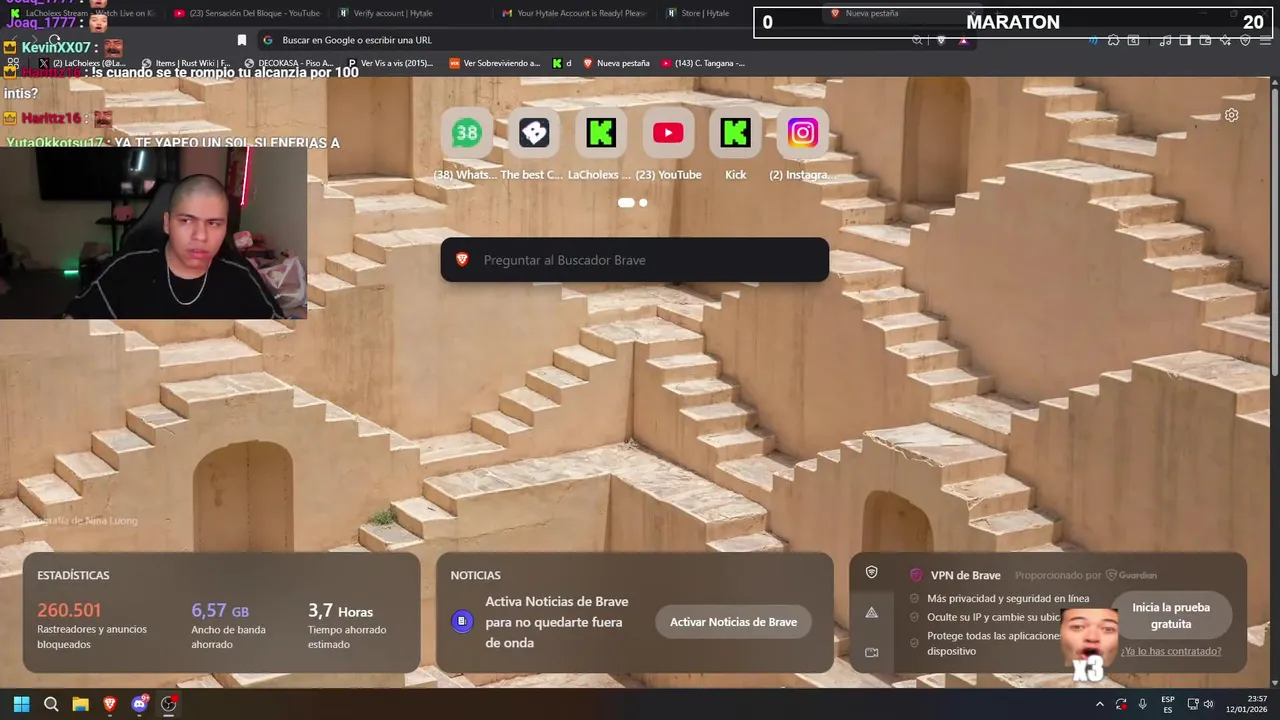Open the LaCholexs Kick shortcut tile

601,133
